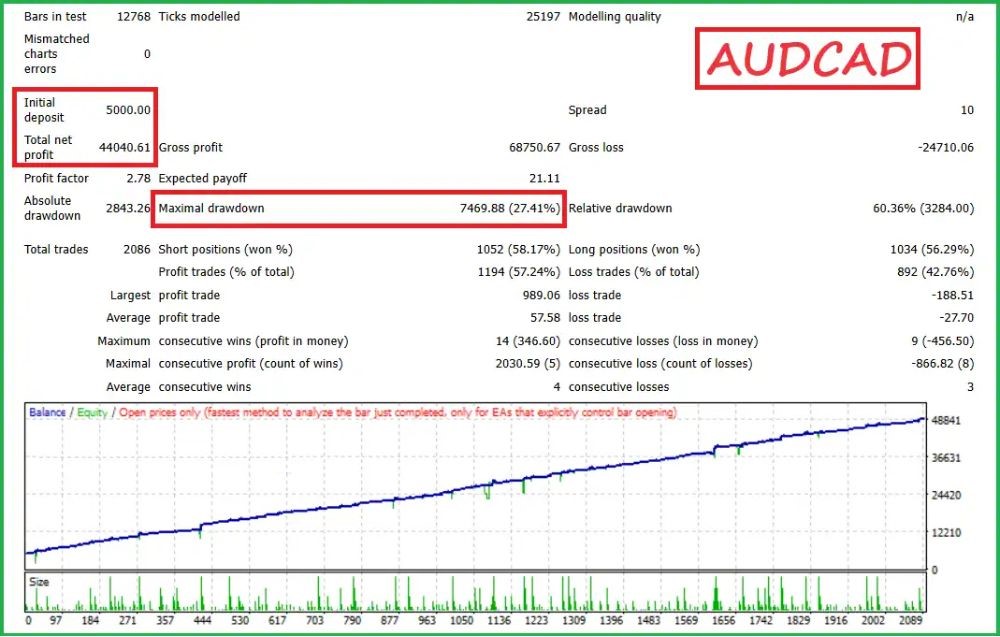Screen dimensions: 1000x637
Task: Click the Total net profit value 44040.61
Action: 125,148
